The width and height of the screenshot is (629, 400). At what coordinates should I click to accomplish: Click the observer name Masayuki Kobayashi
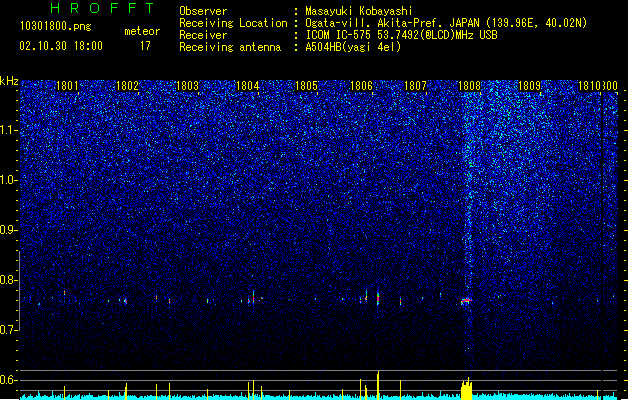[x=359, y=11]
